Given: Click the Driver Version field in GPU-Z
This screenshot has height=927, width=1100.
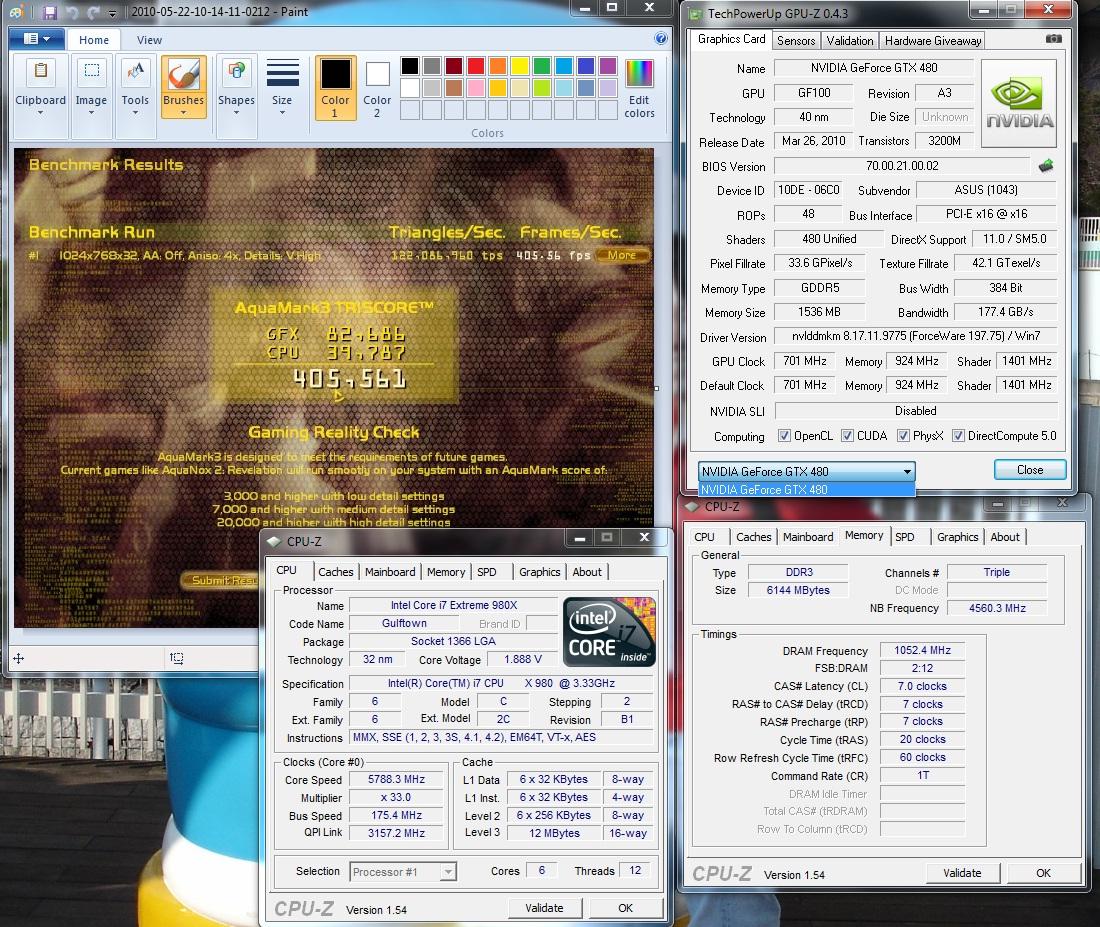Looking at the screenshot, I should [x=915, y=336].
